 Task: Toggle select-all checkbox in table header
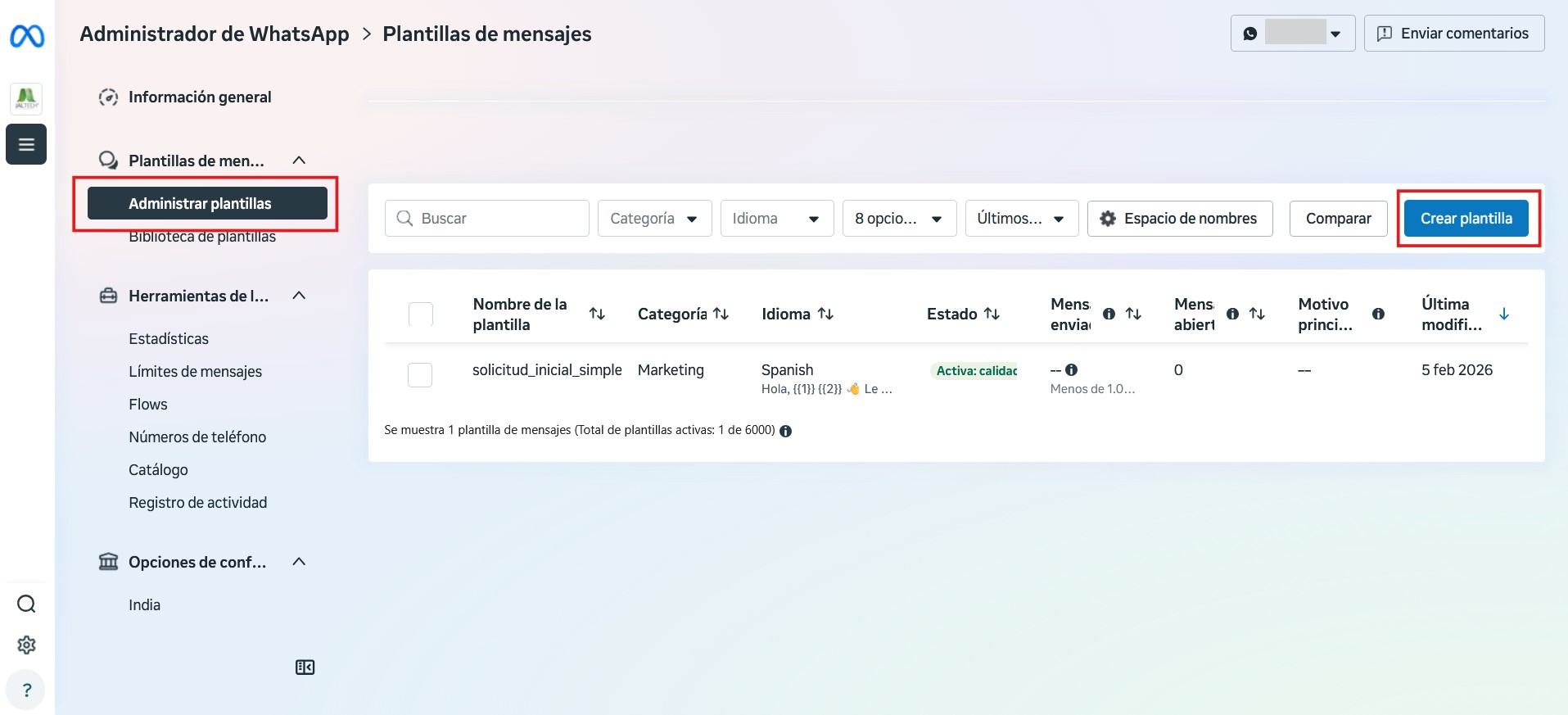[x=420, y=314]
